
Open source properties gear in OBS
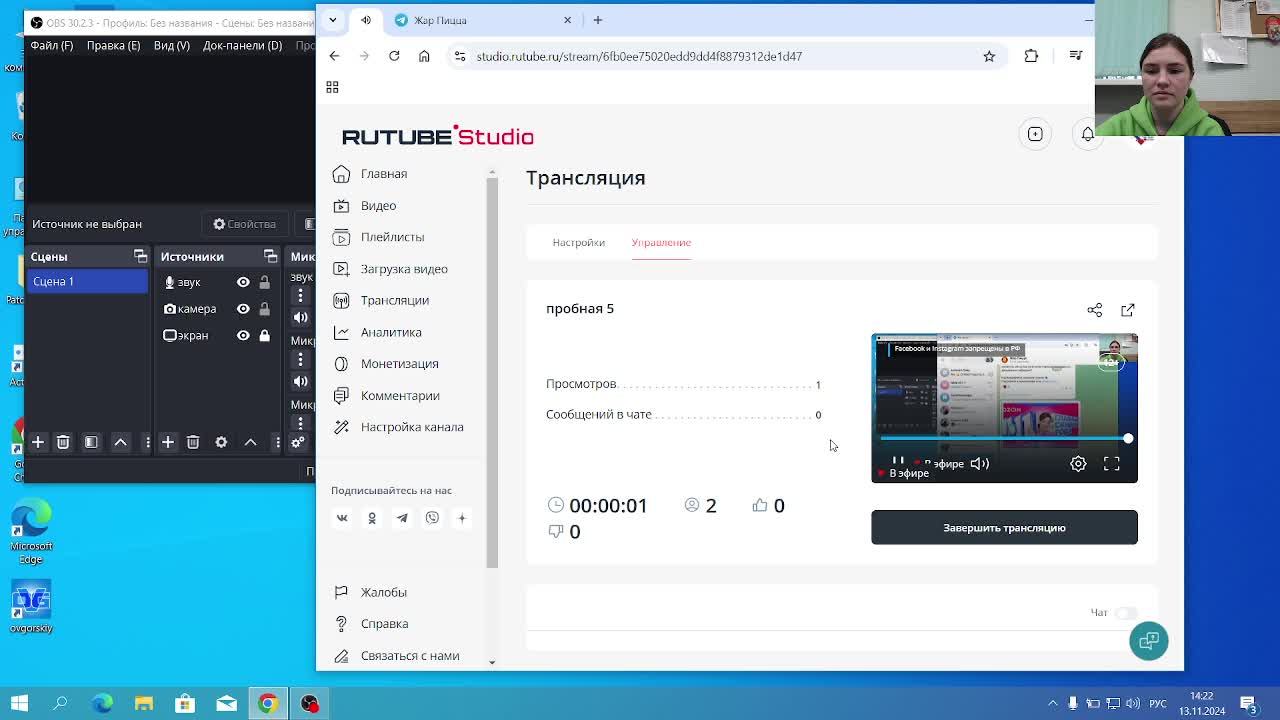pyautogui.click(x=221, y=442)
